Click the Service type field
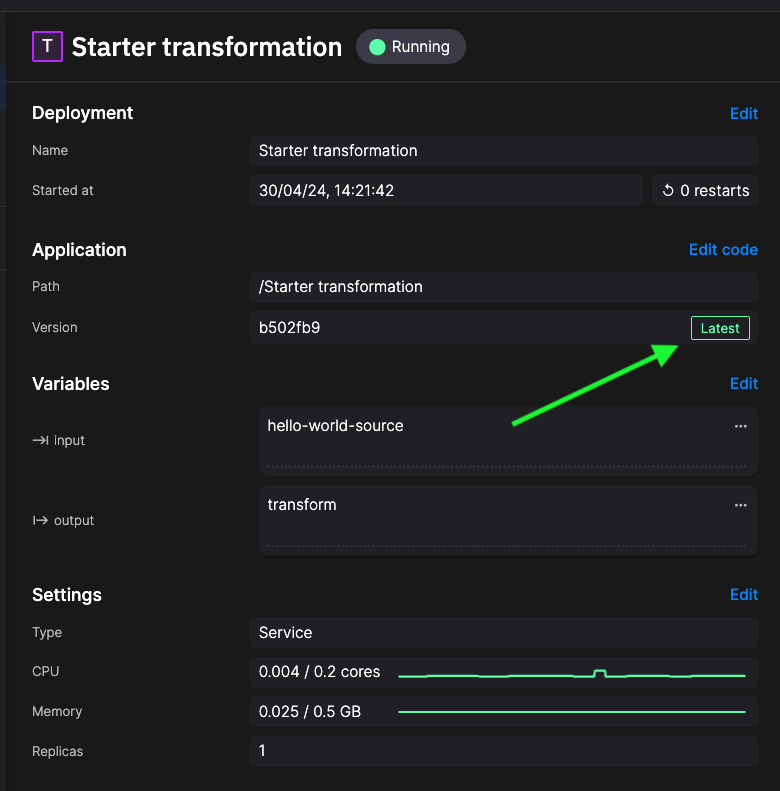This screenshot has width=780, height=791. pos(503,633)
